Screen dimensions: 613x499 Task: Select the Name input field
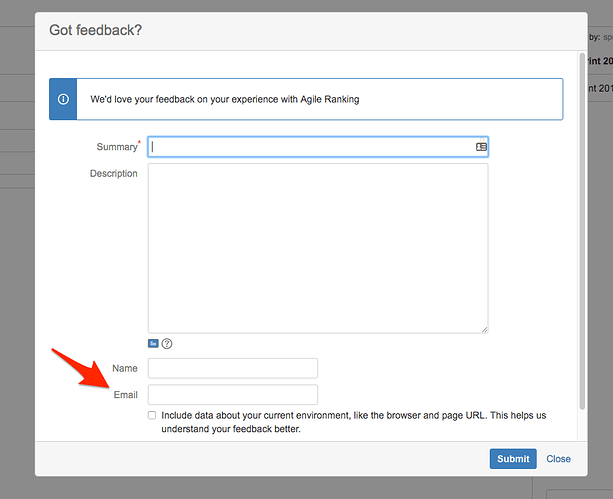point(232,369)
